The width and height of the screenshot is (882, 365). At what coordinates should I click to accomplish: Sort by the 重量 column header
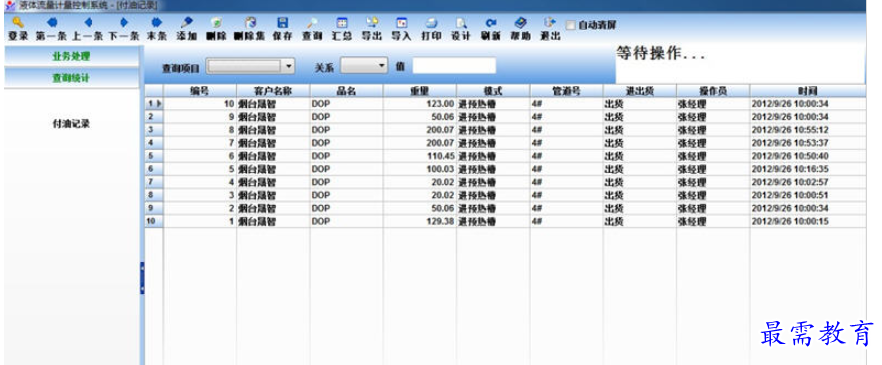(x=420, y=91)
